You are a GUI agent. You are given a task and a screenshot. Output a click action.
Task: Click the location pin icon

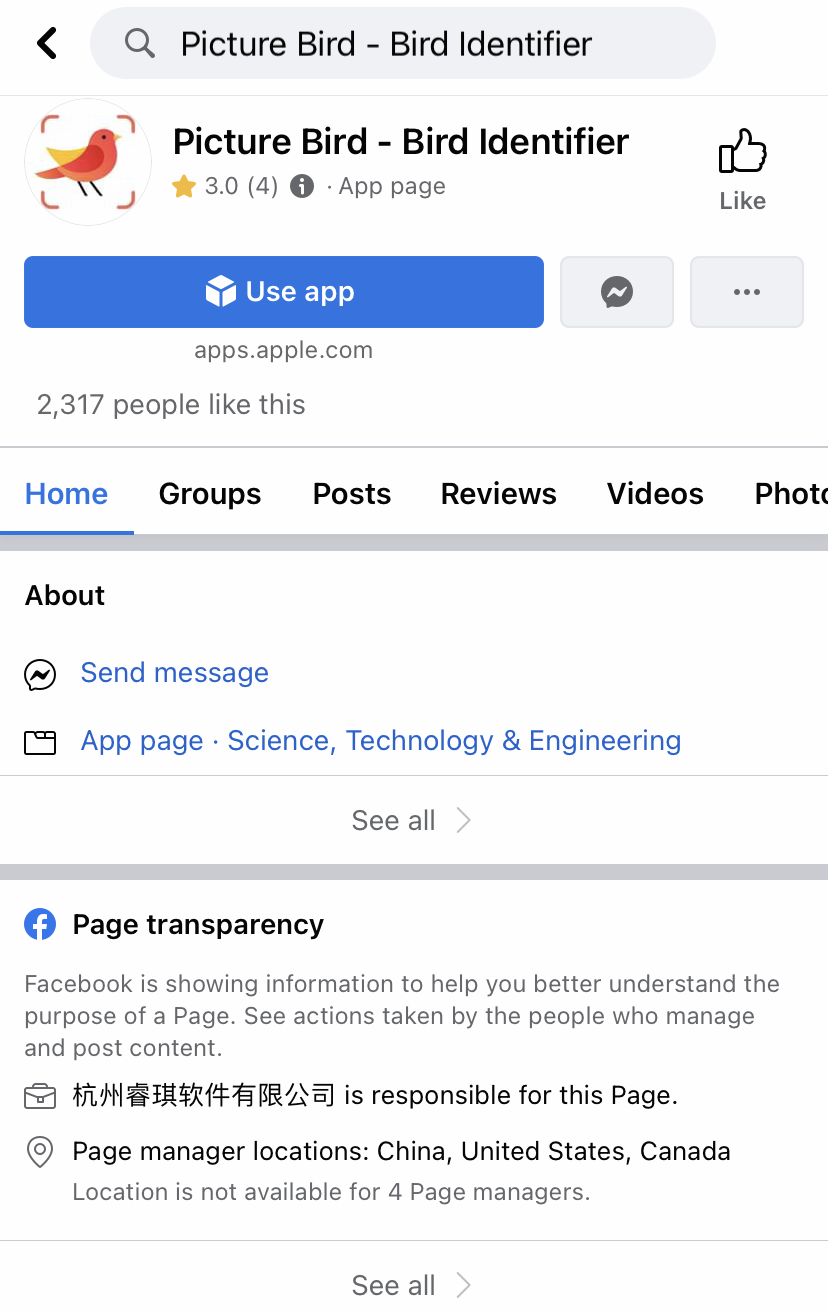tap(40, 1152)
